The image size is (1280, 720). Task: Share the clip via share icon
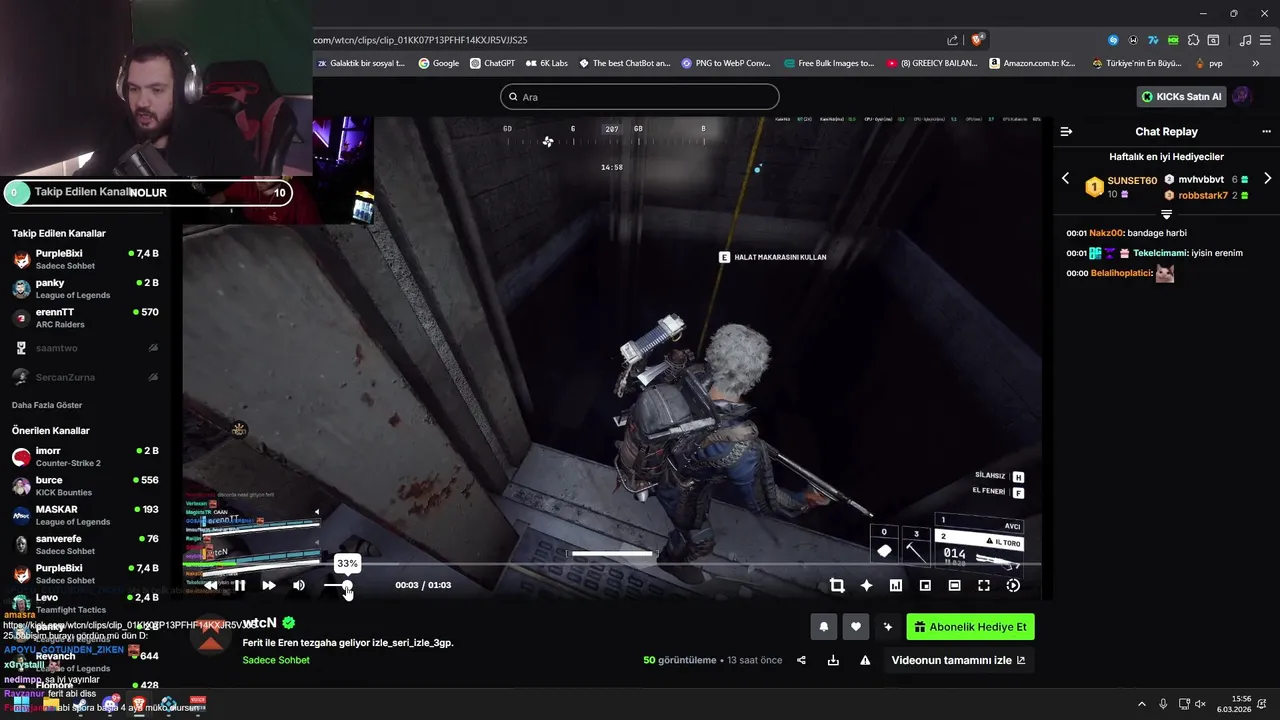[x=801, y=660]
